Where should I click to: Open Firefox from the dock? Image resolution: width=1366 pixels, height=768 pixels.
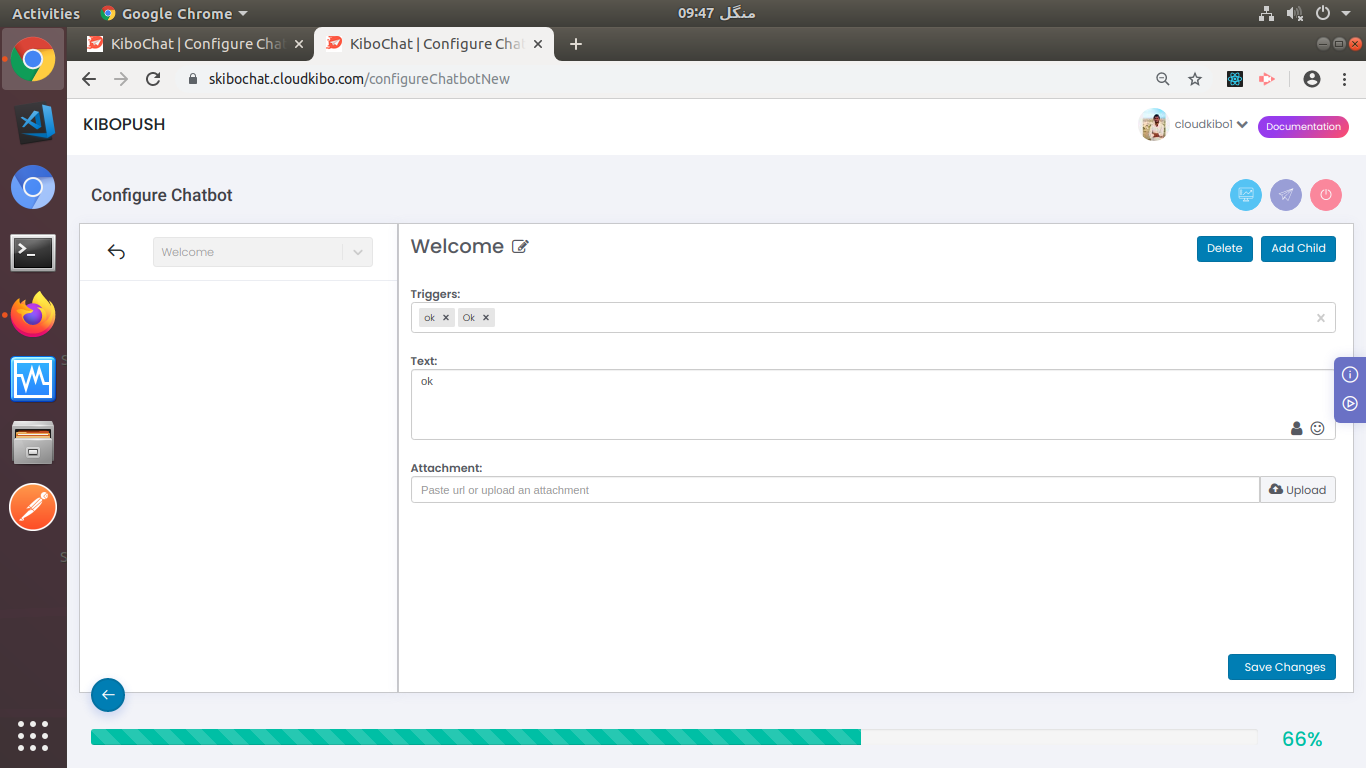(x=33, y=315)
